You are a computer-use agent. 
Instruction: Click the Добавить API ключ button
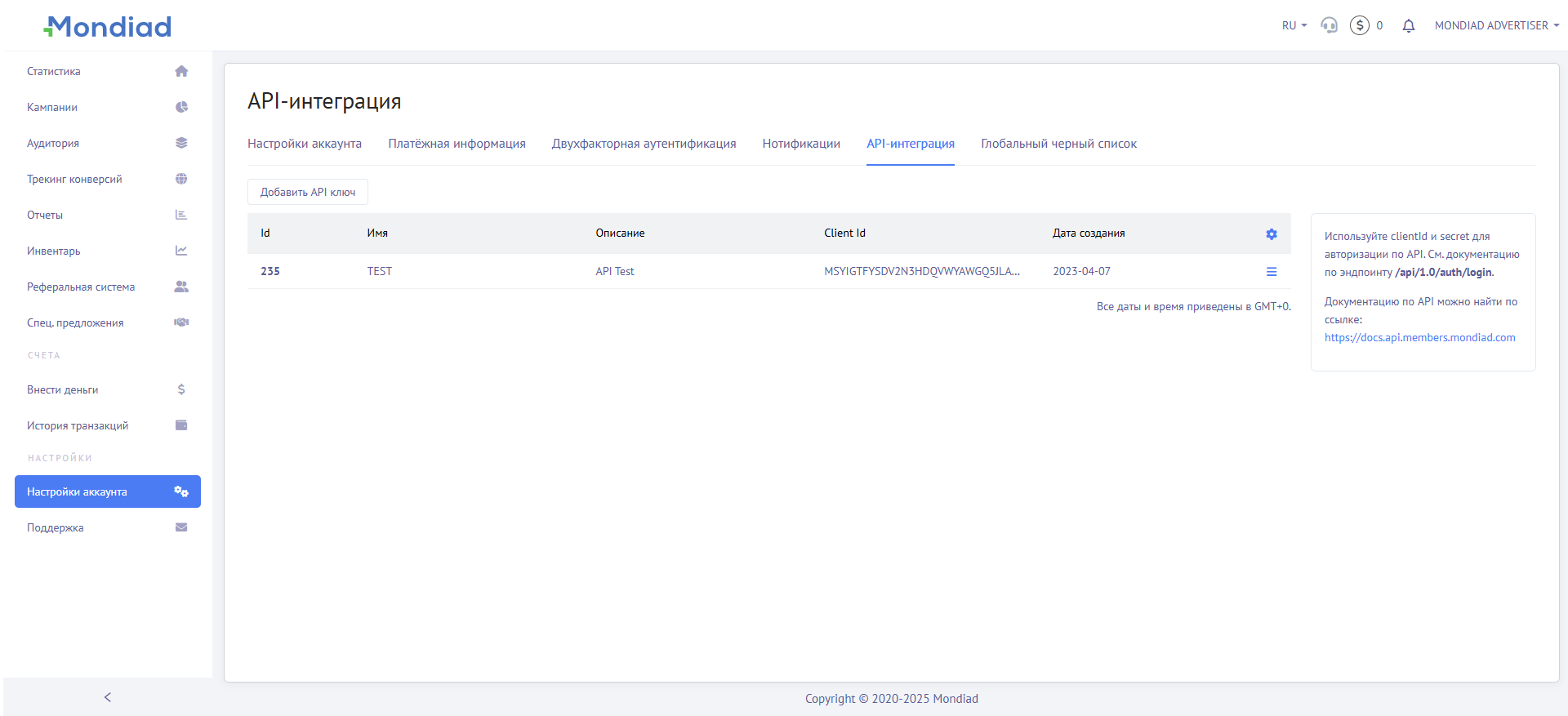pos(308,193)
